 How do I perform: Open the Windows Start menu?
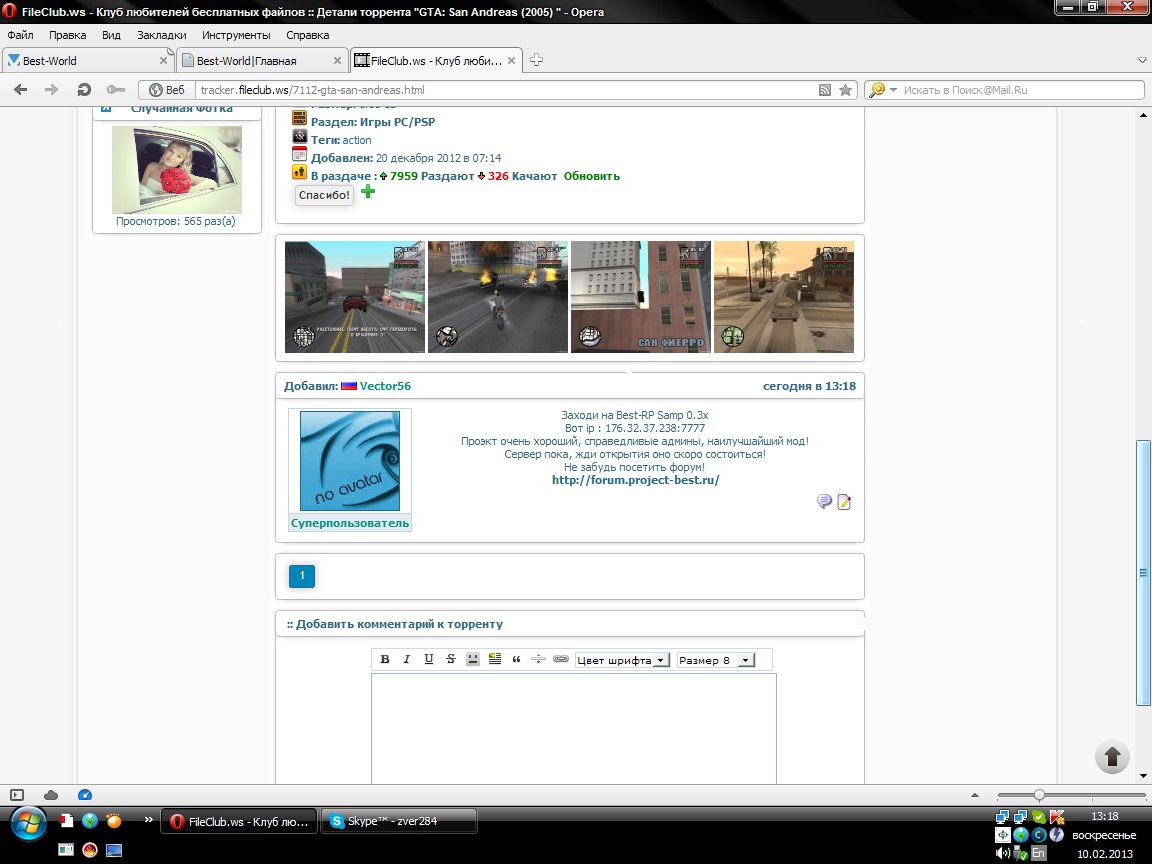[29, 823]
